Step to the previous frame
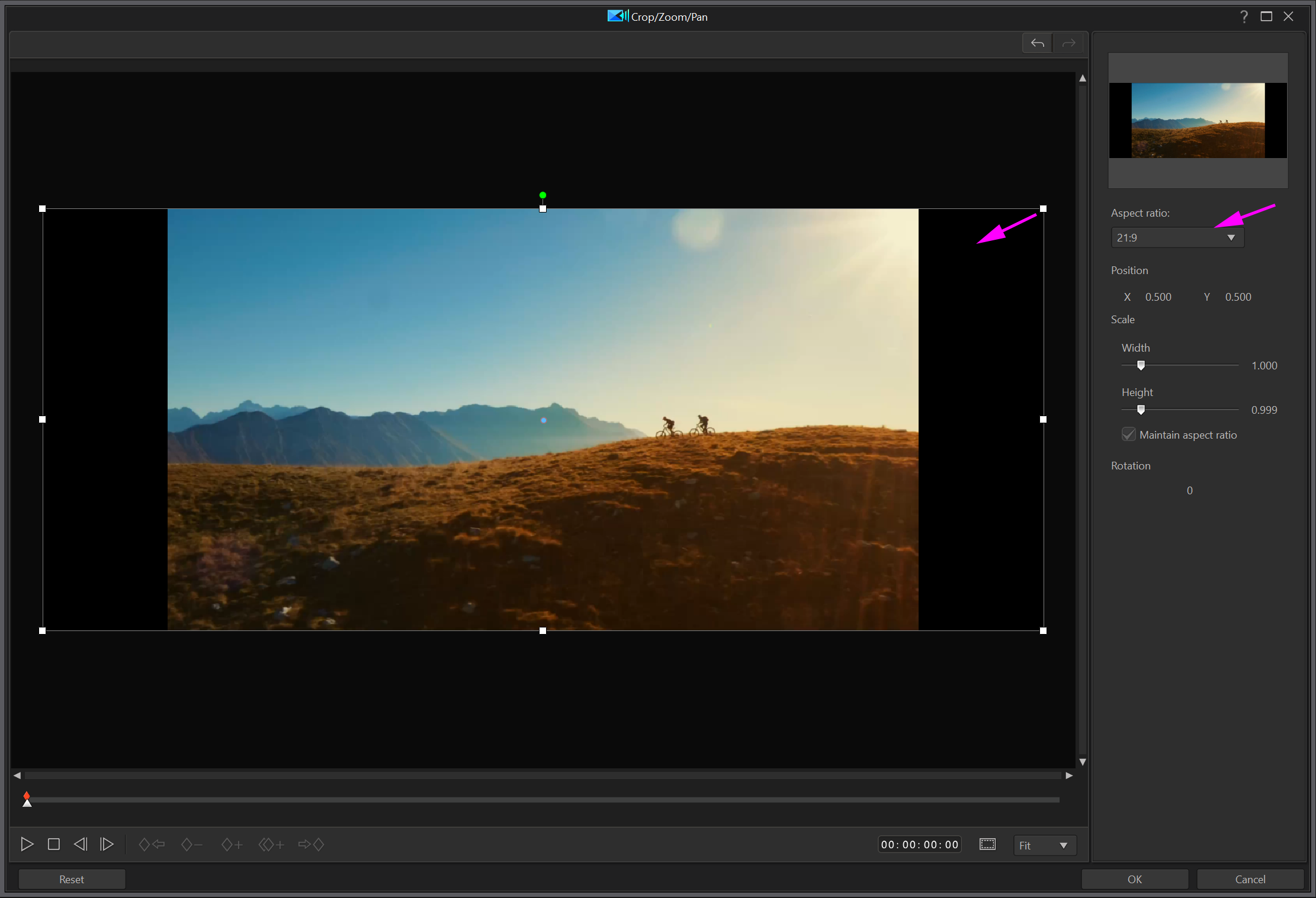This screenshot has height=898, width=1316. 81,844
